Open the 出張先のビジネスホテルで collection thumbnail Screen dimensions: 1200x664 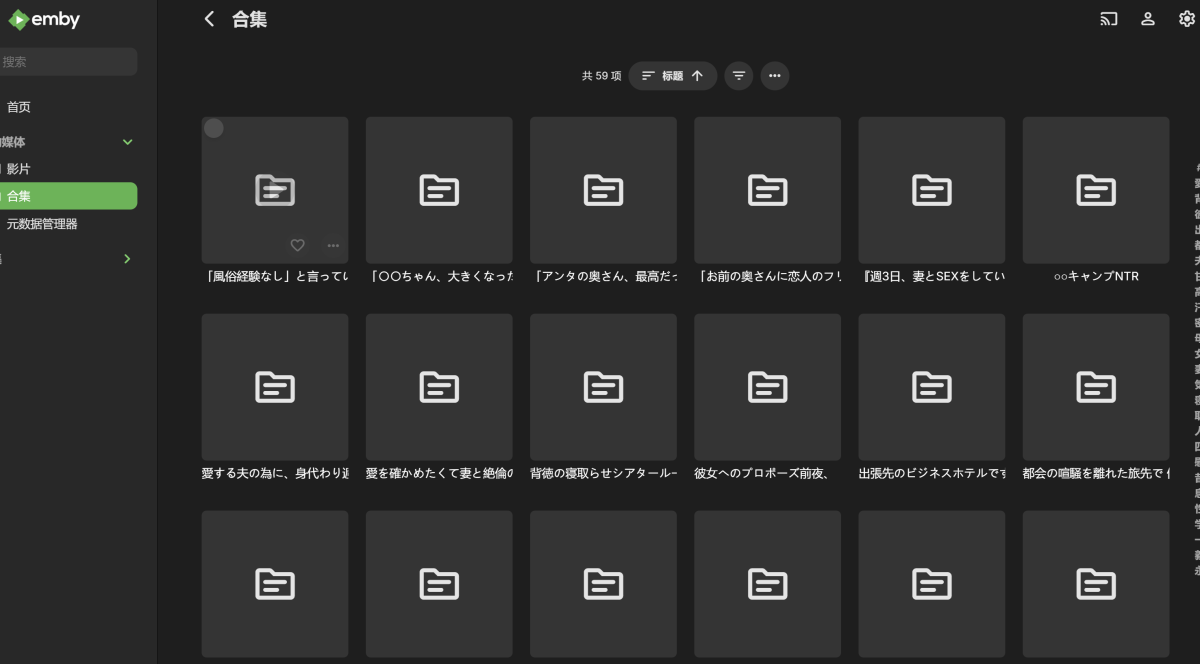pos(932,387)
